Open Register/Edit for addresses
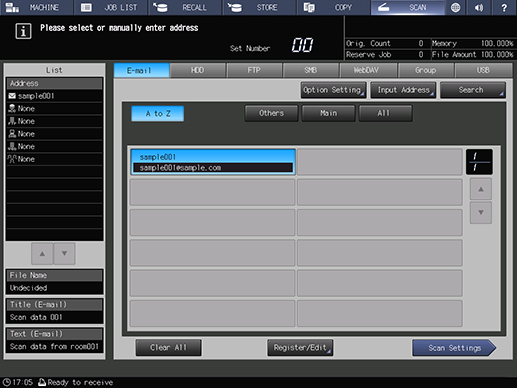This screenshot has height=388, width=517. pos(300,348)
